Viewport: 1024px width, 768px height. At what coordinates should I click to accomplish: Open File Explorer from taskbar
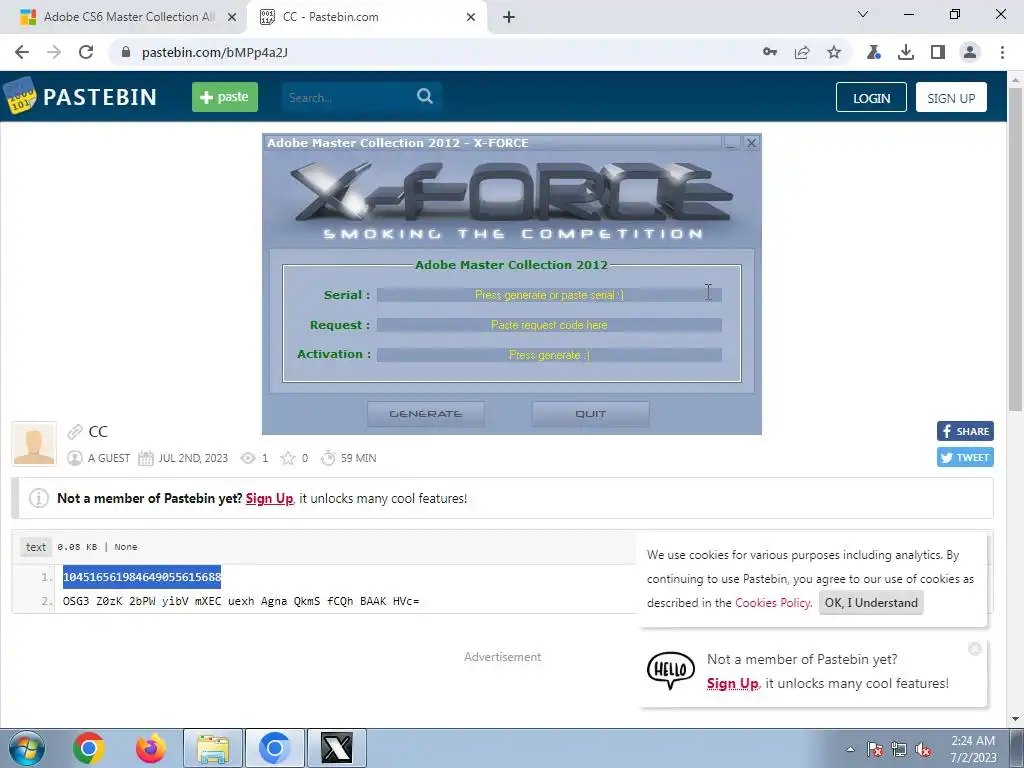213,748
